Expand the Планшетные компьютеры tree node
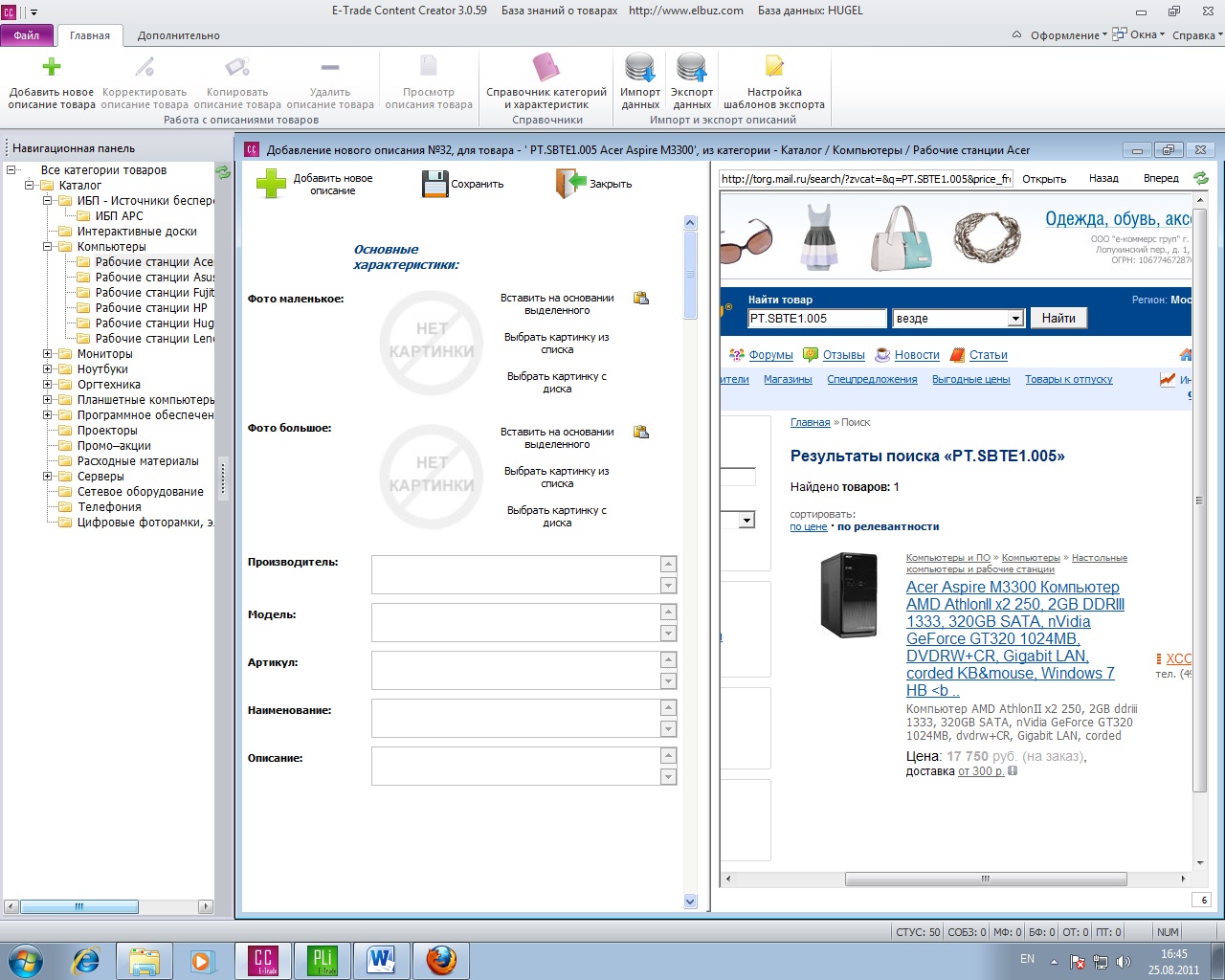Screen dimensions: 1225x980 (x=47, y=400)
